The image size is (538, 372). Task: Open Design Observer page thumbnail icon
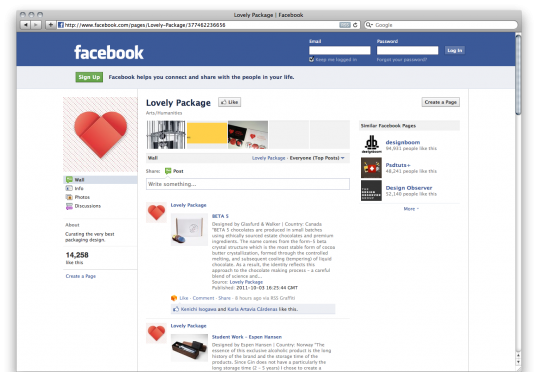point(371,190)
